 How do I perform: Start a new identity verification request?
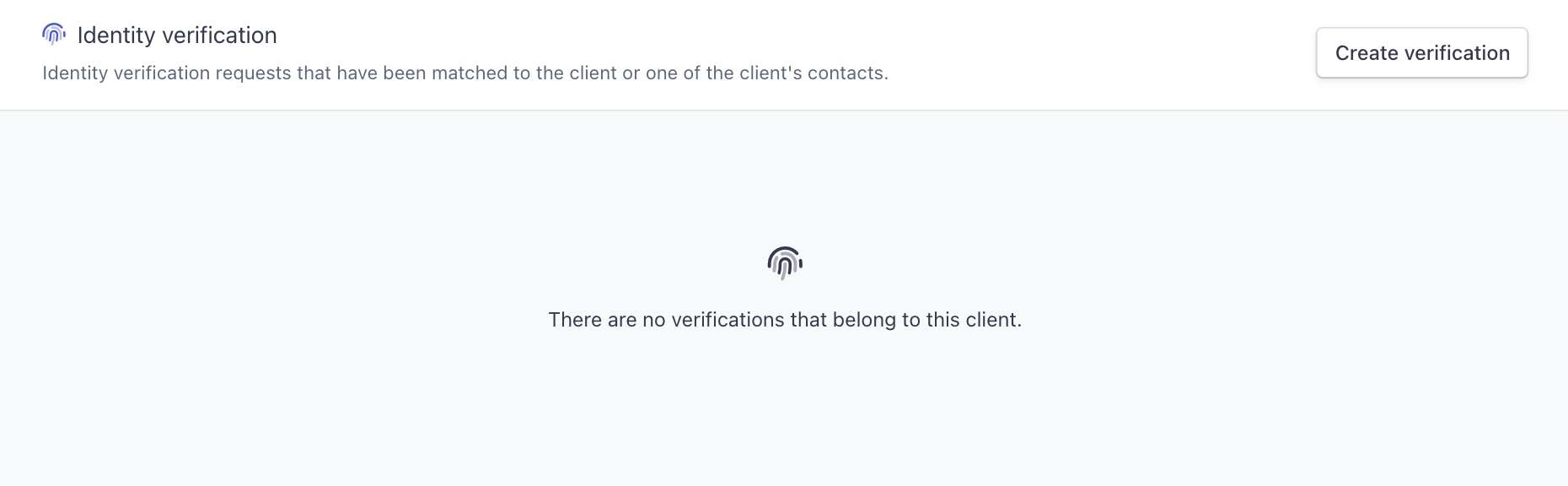(1421, 53)
